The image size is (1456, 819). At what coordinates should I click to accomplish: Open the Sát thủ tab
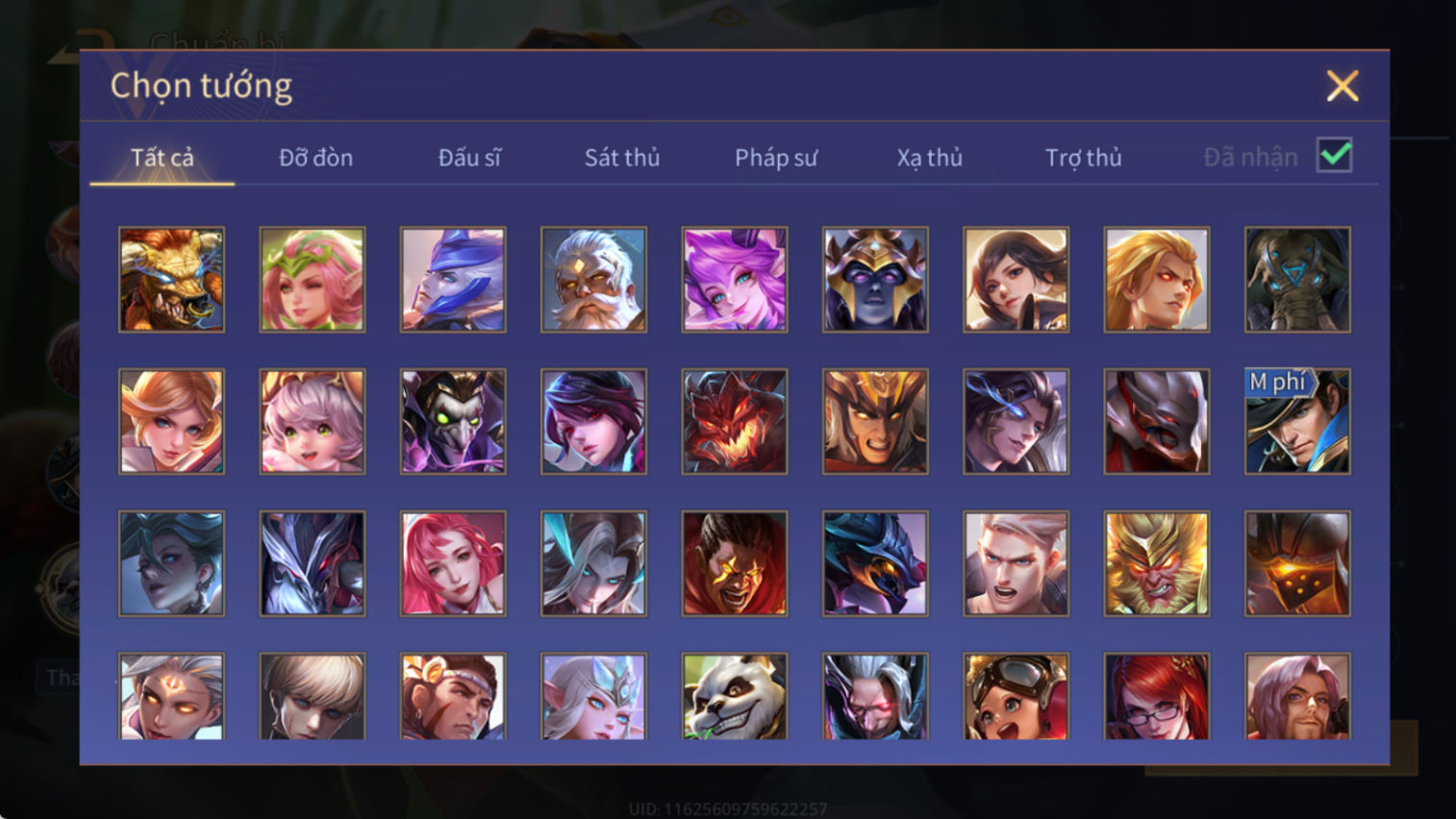coord(622,158)
